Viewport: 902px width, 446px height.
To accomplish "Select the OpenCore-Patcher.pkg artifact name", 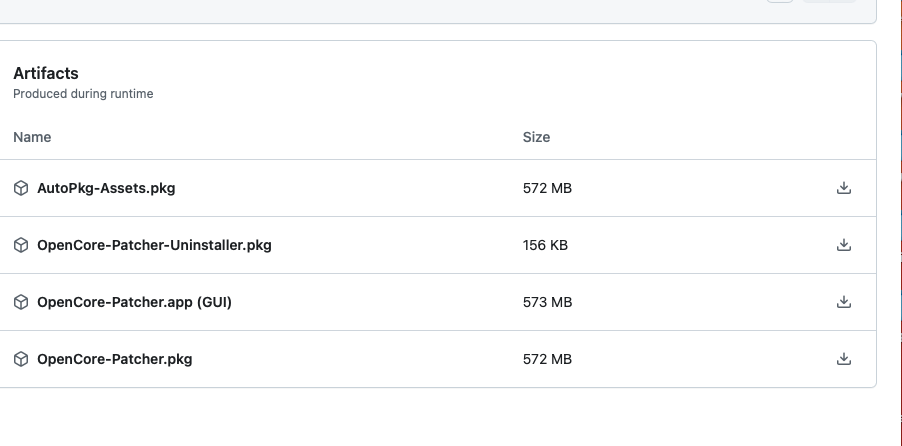I will click(114, 359).
